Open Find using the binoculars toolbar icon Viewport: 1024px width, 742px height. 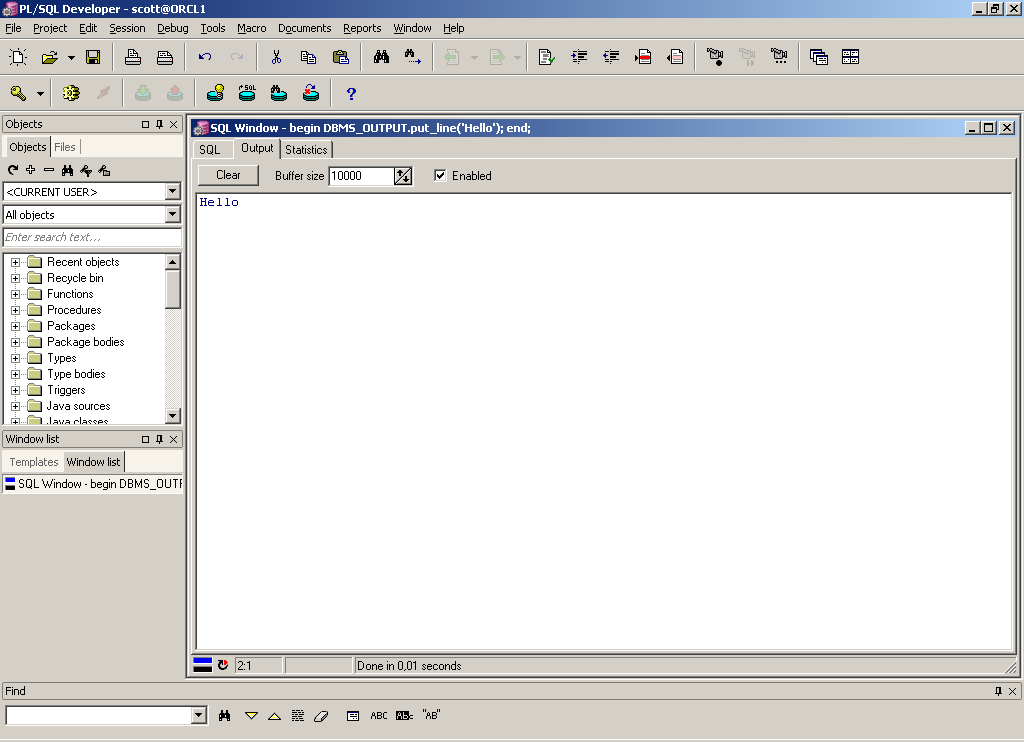380,57
